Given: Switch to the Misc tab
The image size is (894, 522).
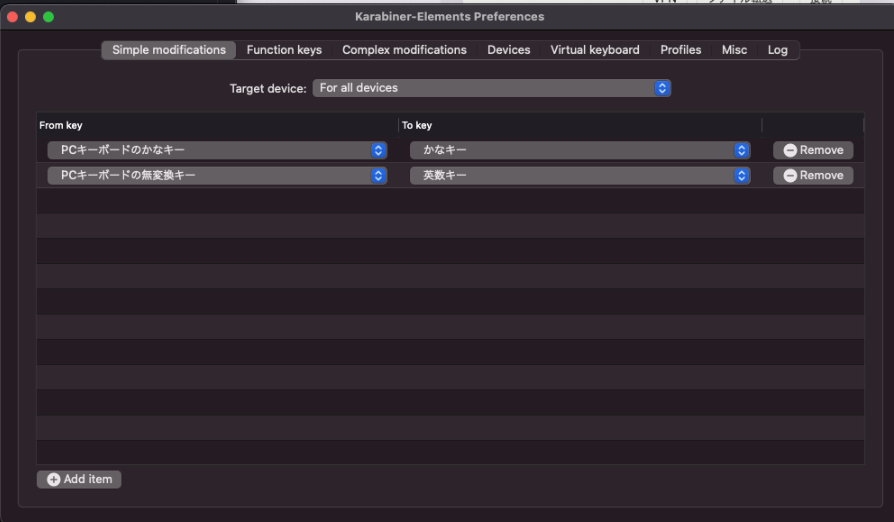Looking at the screenshot, I should (x=734, y=50).
